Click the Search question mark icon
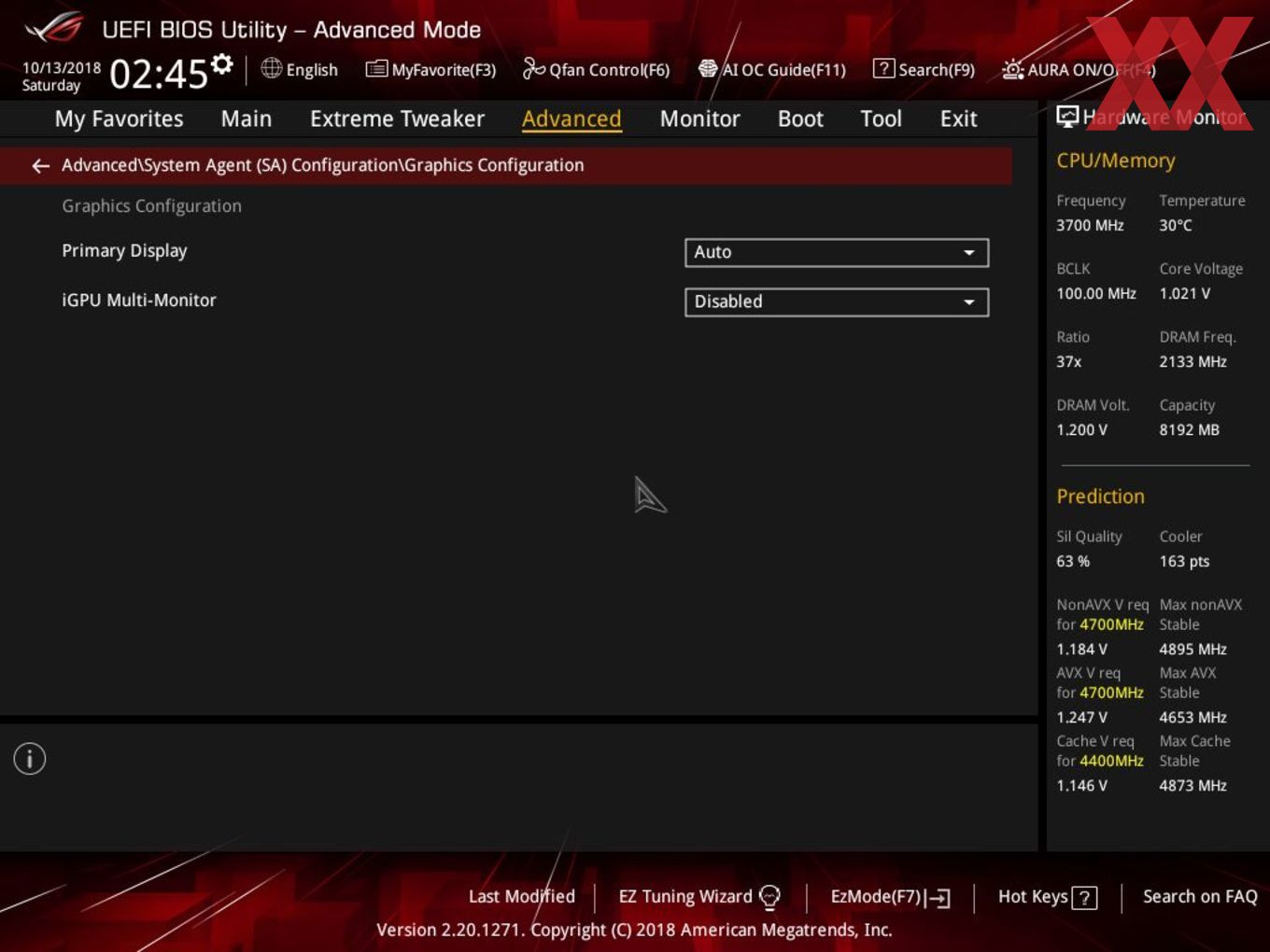This screenshot has width=1270, height=952. 883,68
